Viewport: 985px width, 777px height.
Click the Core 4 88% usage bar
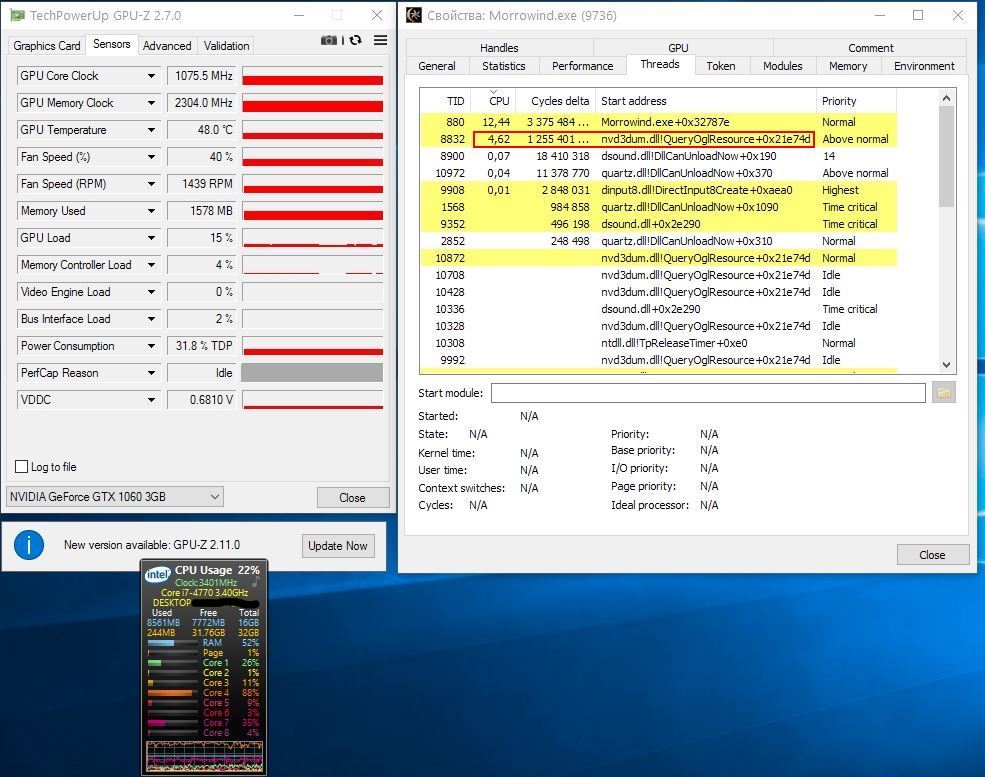173,693
